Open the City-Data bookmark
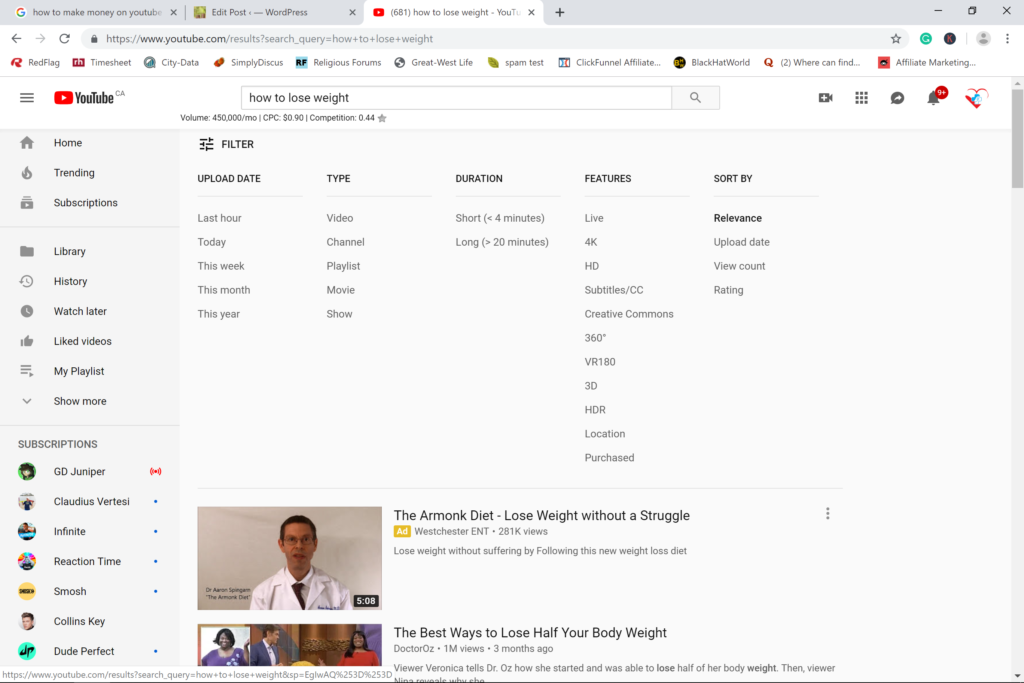The width and height of the screenshot is (1024, 683). (x=172, y=63)
